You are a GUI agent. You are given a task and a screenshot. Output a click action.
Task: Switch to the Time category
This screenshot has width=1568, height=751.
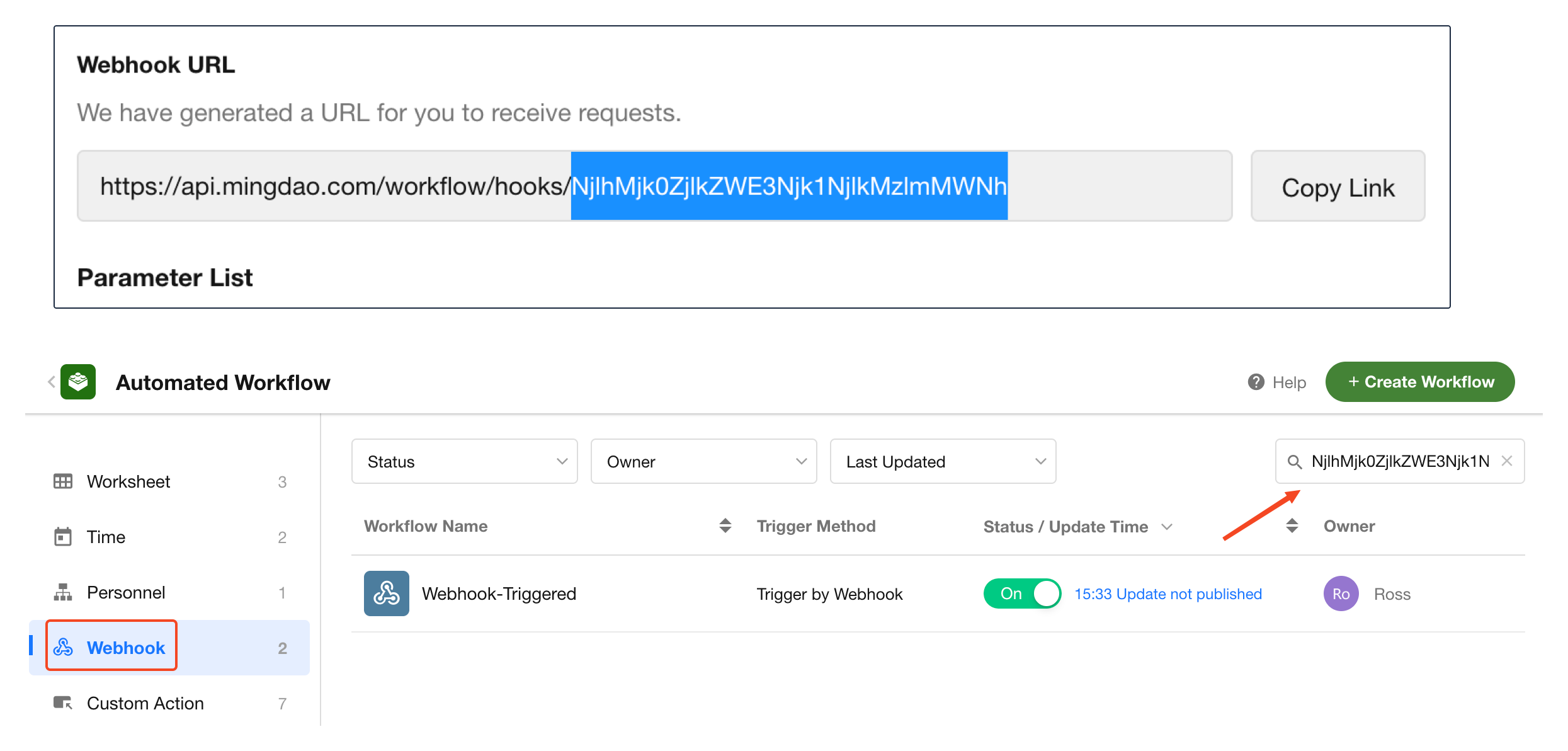tap(106, 537)
